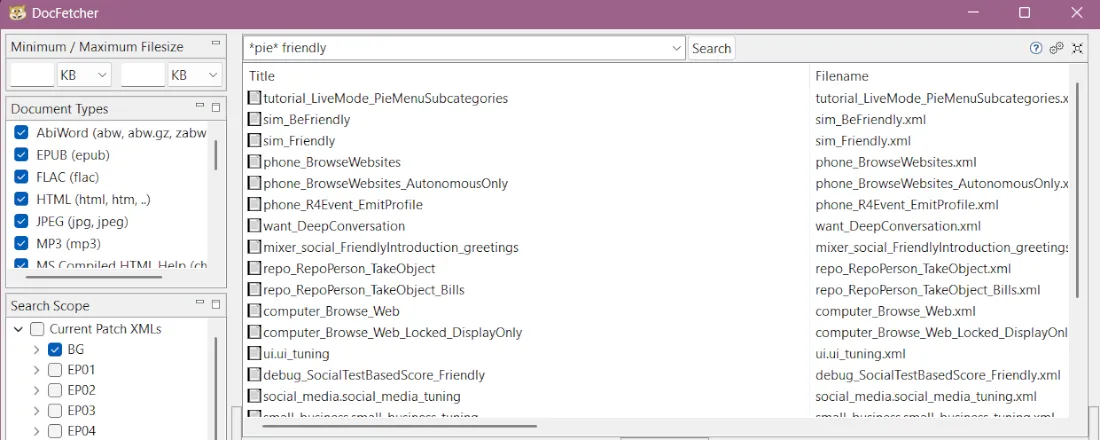
Task: Open the search history dropdown arrow
Action: pyautogui.click(x=676, y=48)
